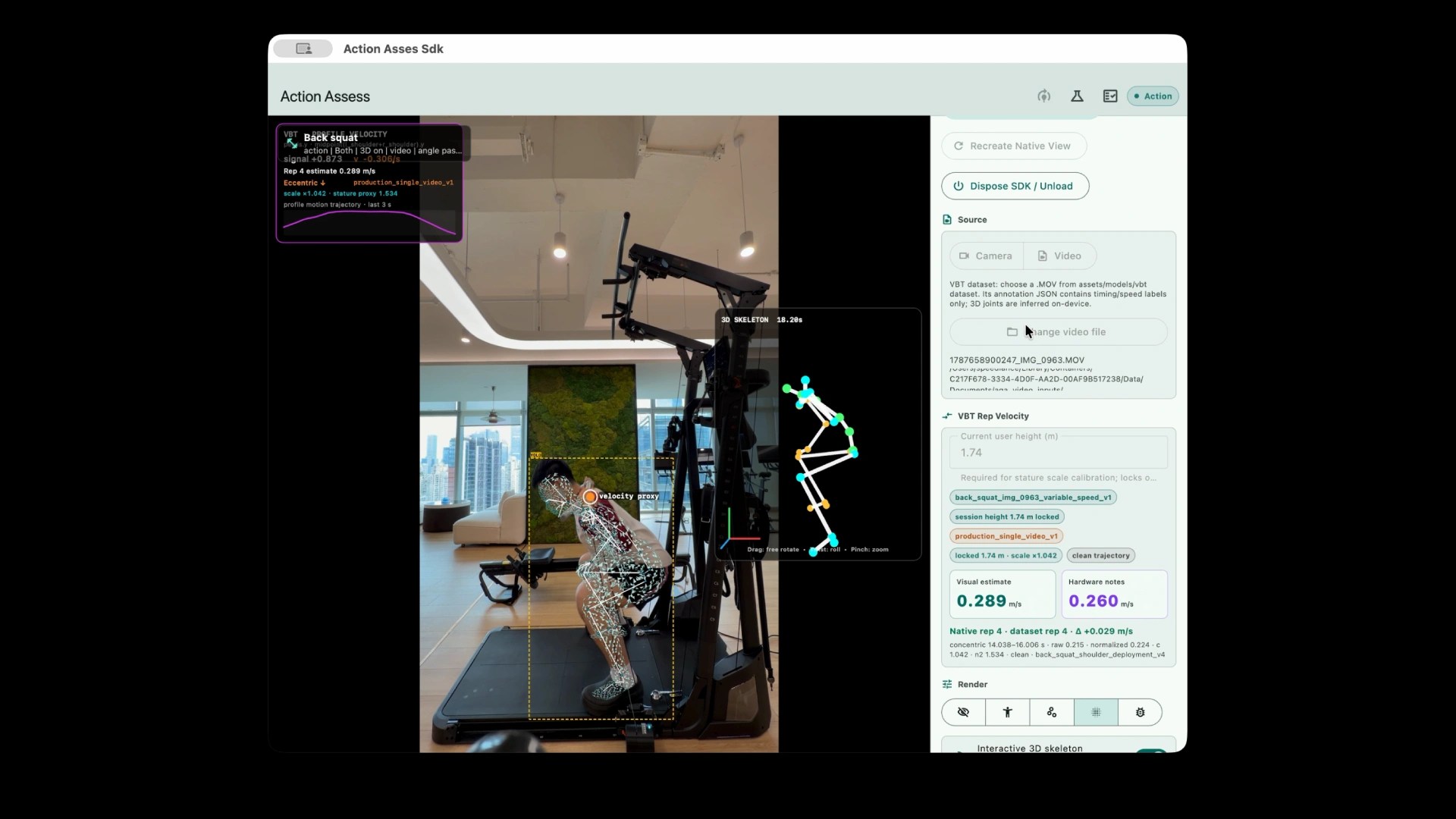Image resolution: width=1456 pixels, height=819 pixels.
Task: Click the expand arrows icon on VBT overlay
Action: (292, 143)
